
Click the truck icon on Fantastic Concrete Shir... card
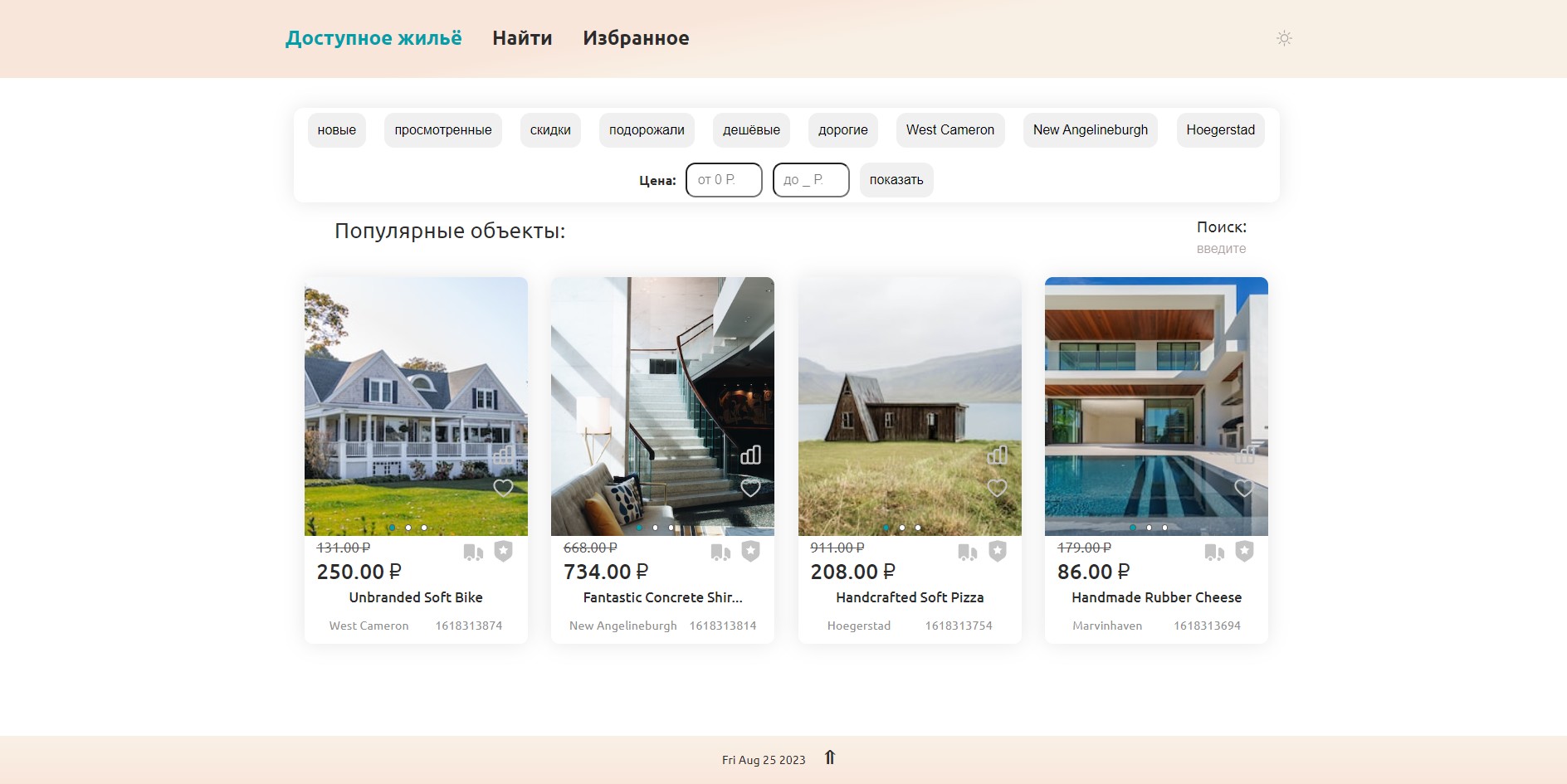click(x=719, y=551)
